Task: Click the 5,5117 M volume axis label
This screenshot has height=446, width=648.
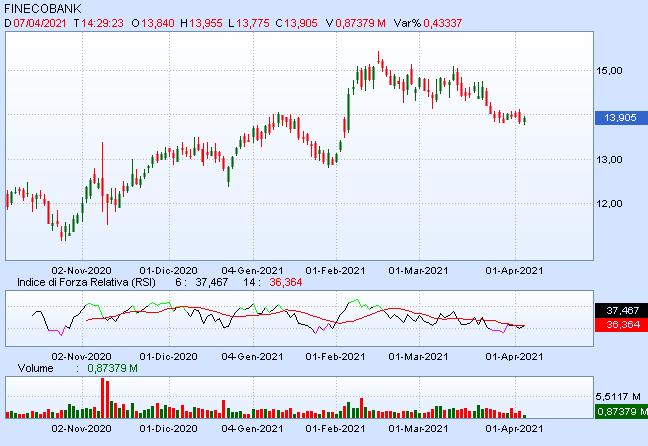Action: pos(618,397)
